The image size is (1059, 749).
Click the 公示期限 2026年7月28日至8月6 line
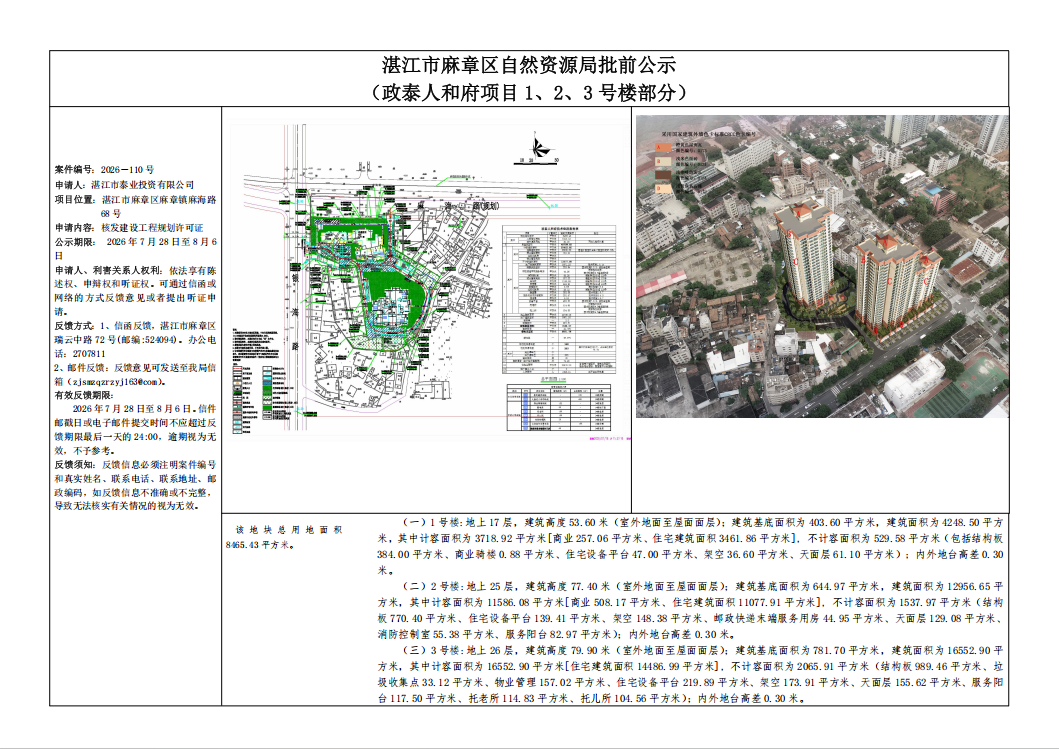pyautogui.click(x=135, y=241)
